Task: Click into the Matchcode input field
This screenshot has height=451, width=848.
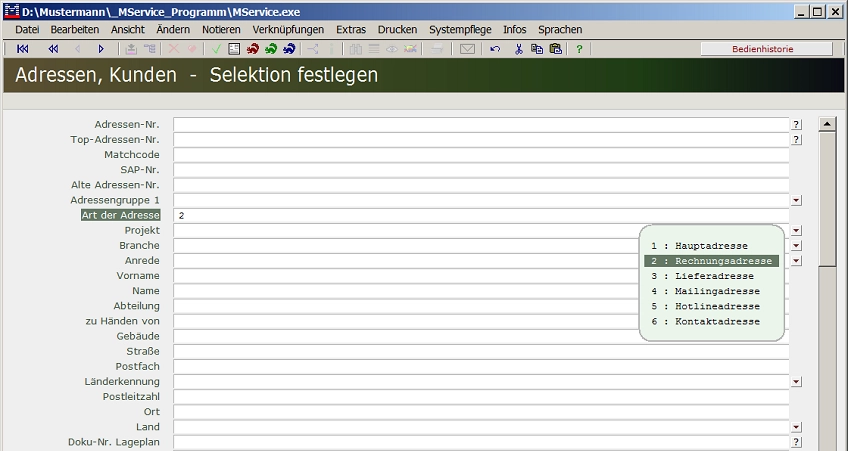Action: 480,155
